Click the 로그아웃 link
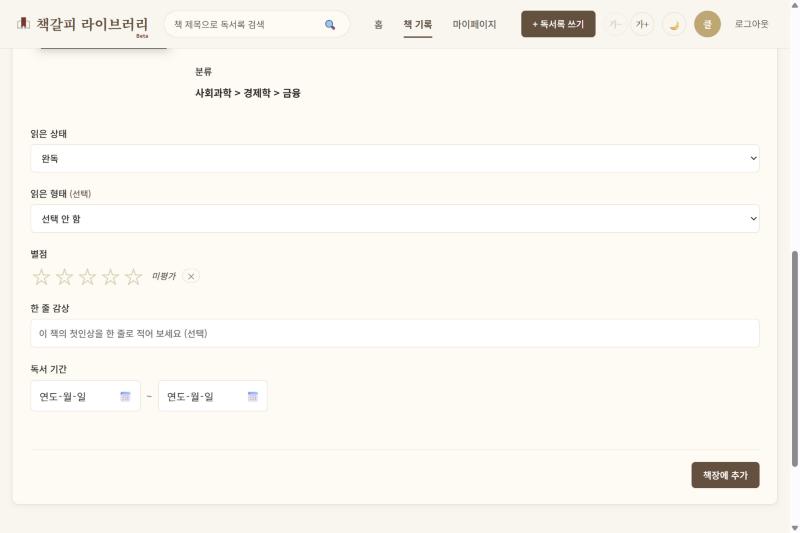Viewport: 800px width, 533px height. click(x=751, y=24)
